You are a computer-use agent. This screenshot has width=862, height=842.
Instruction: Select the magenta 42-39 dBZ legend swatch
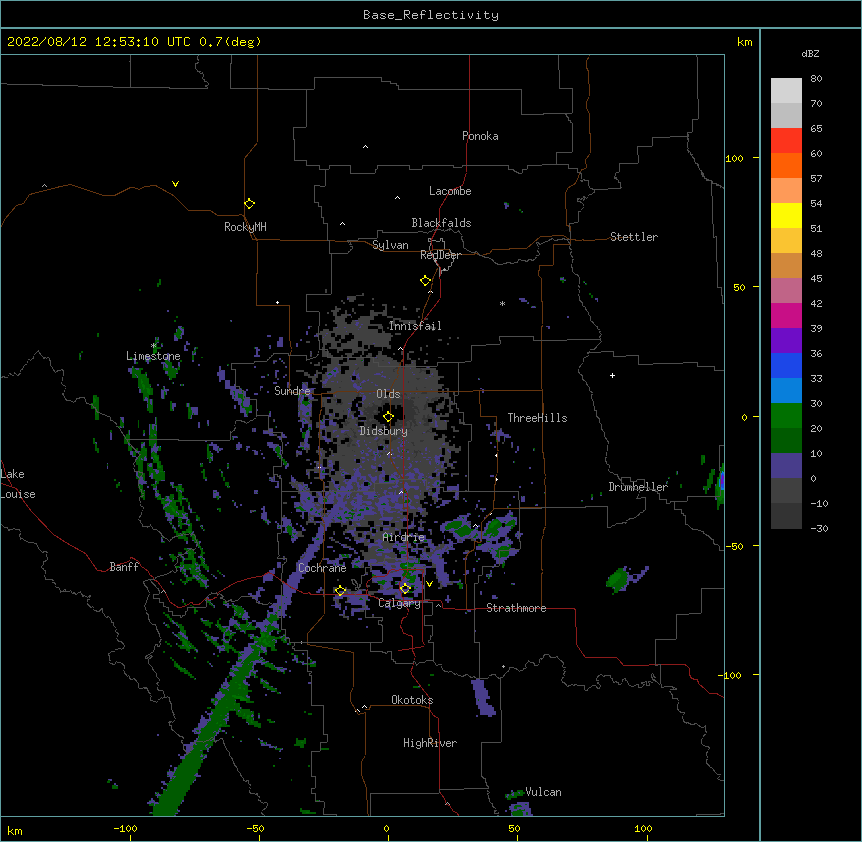(x=786, y=315)
